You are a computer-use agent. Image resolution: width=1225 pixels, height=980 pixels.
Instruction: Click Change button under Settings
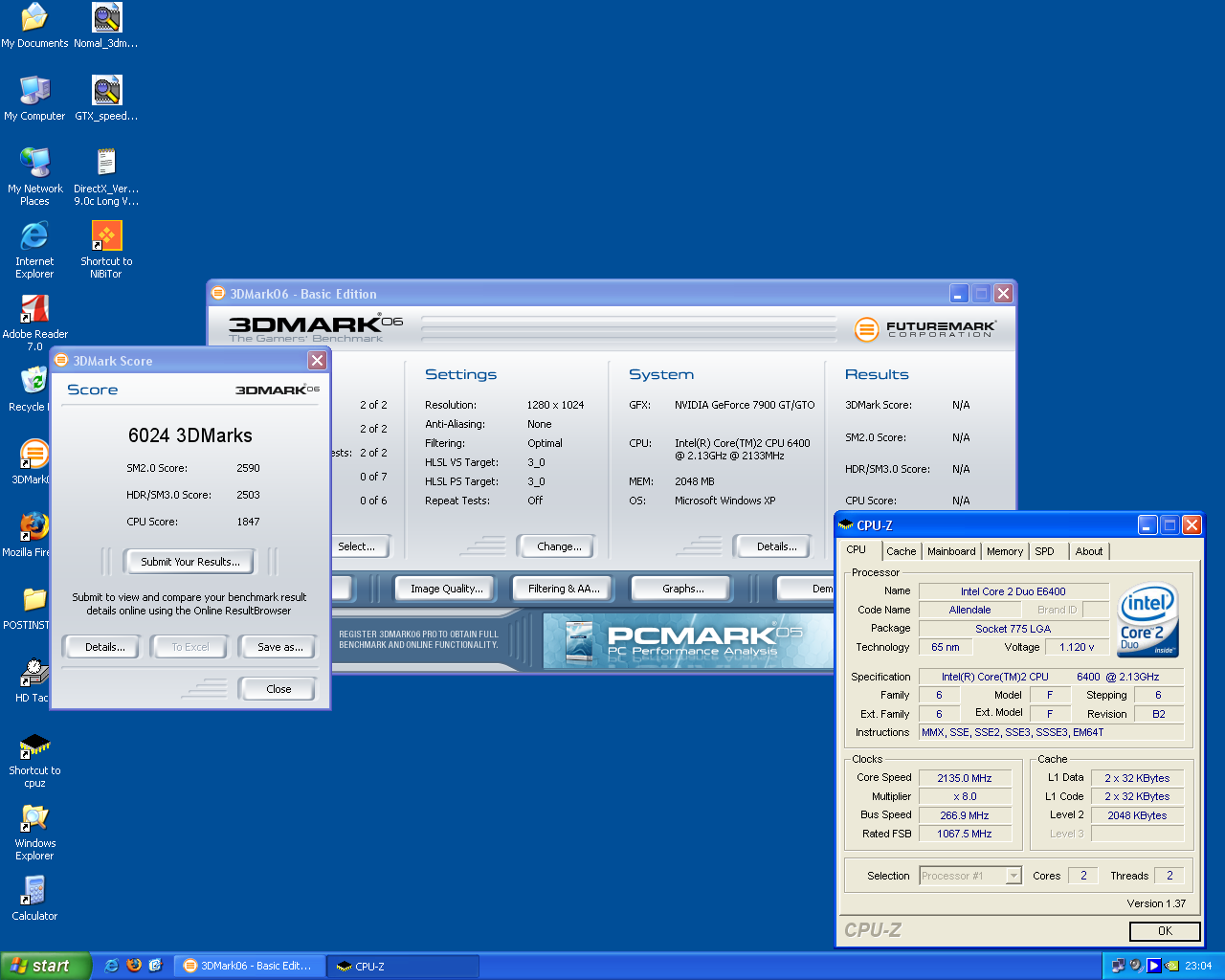point(559,546)
